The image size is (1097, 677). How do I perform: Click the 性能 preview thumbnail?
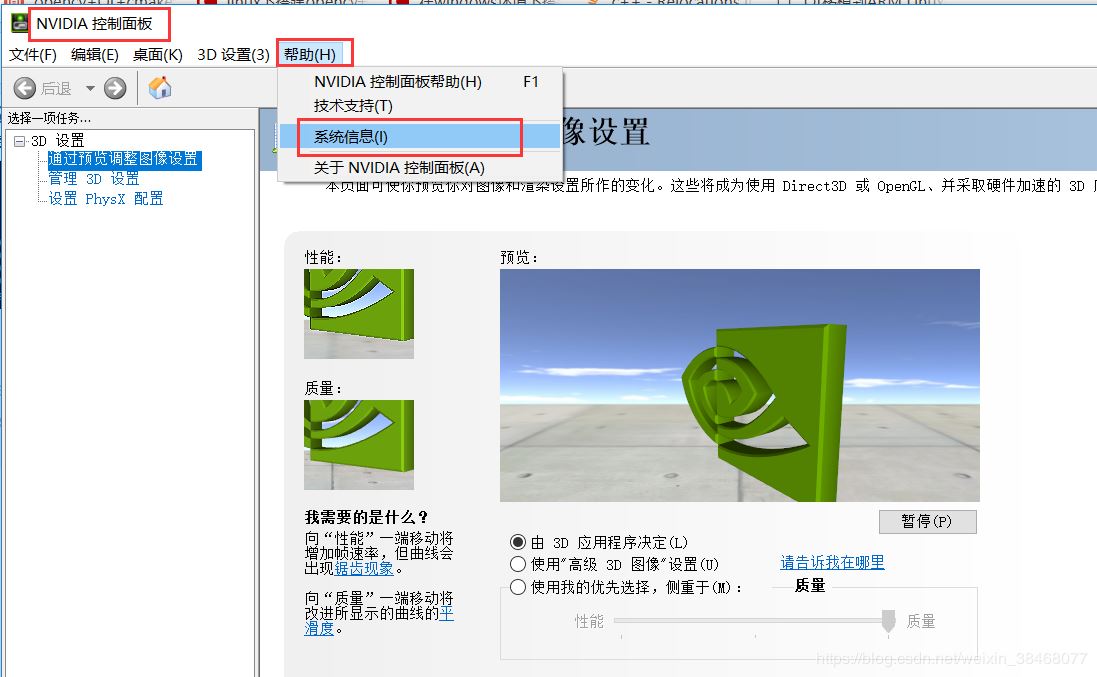(359, 314)
